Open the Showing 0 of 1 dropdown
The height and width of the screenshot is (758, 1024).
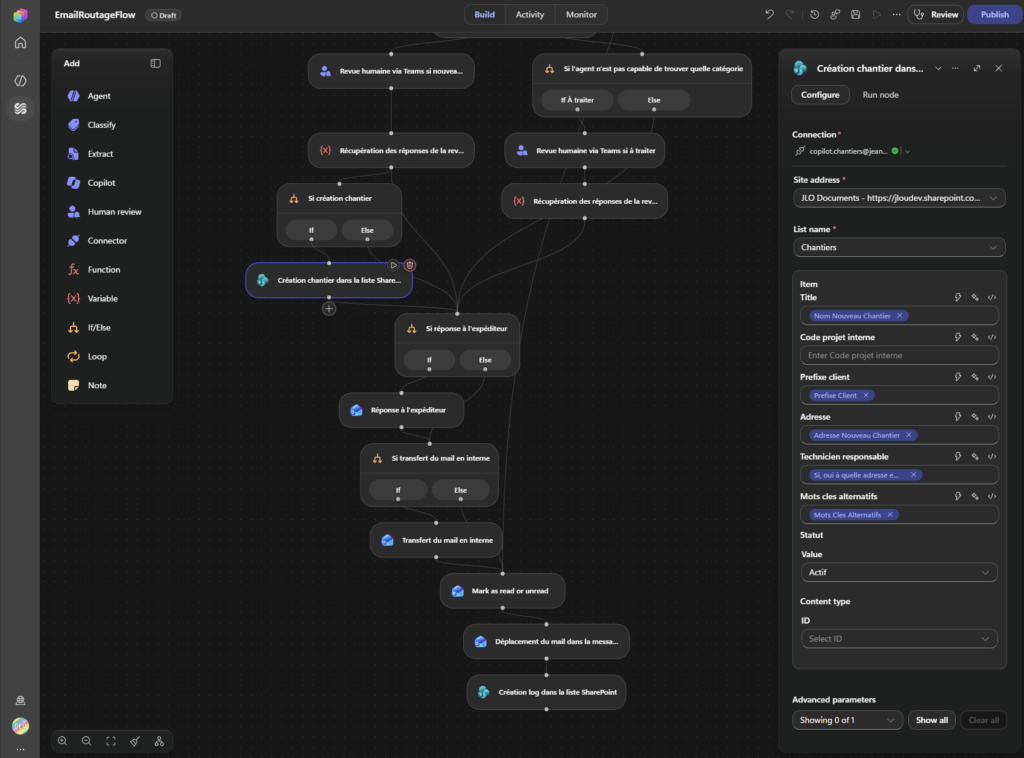(847, 720)
